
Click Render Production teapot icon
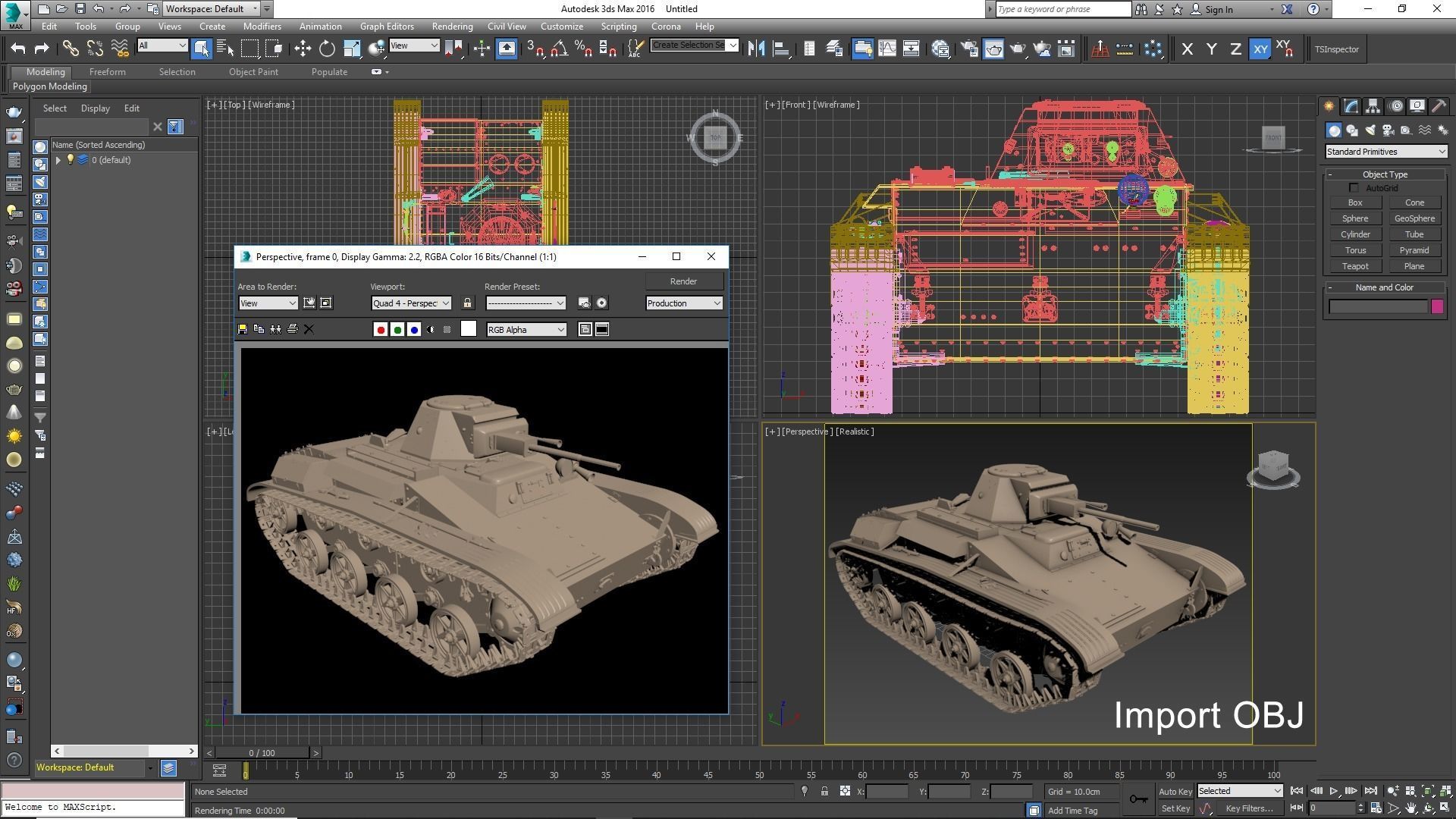(1018, 49)
